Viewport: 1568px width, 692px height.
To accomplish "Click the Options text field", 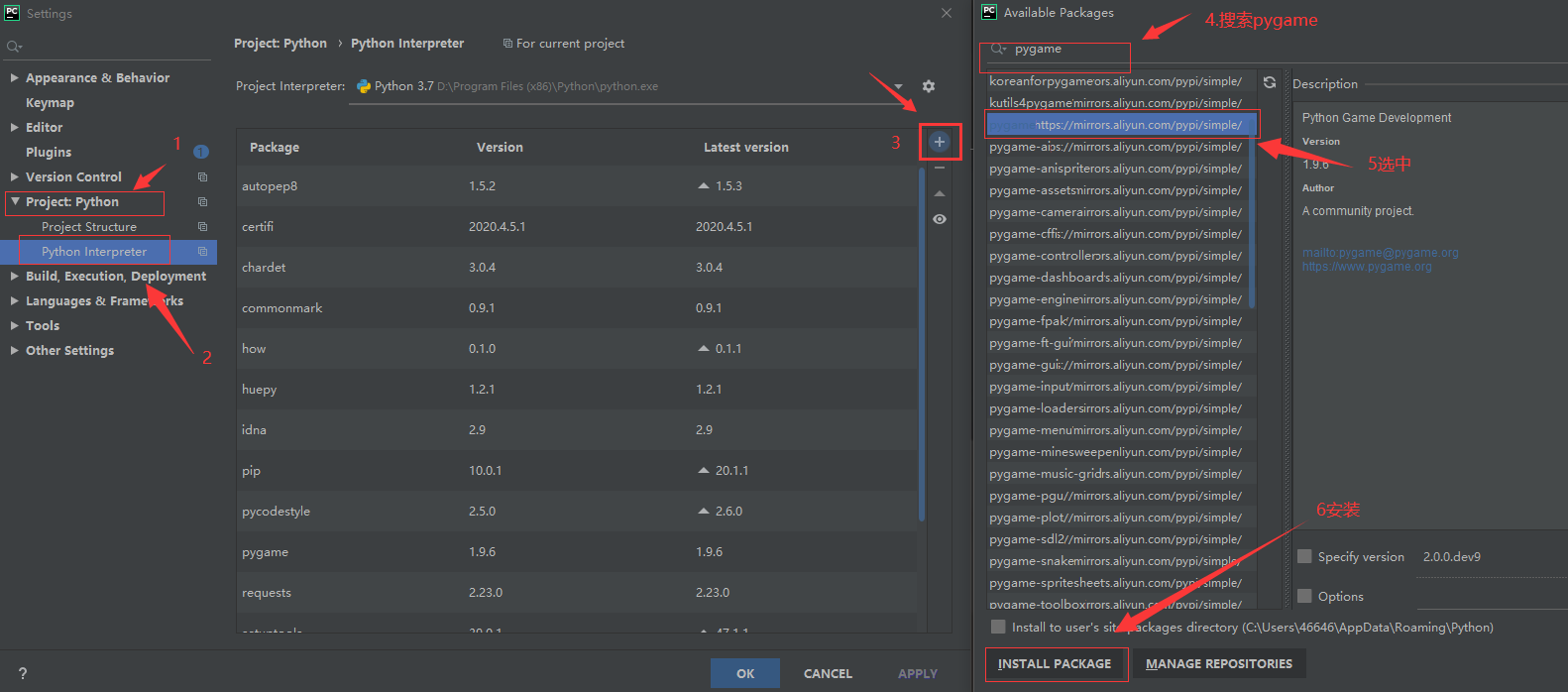I will coord(1493,597).
